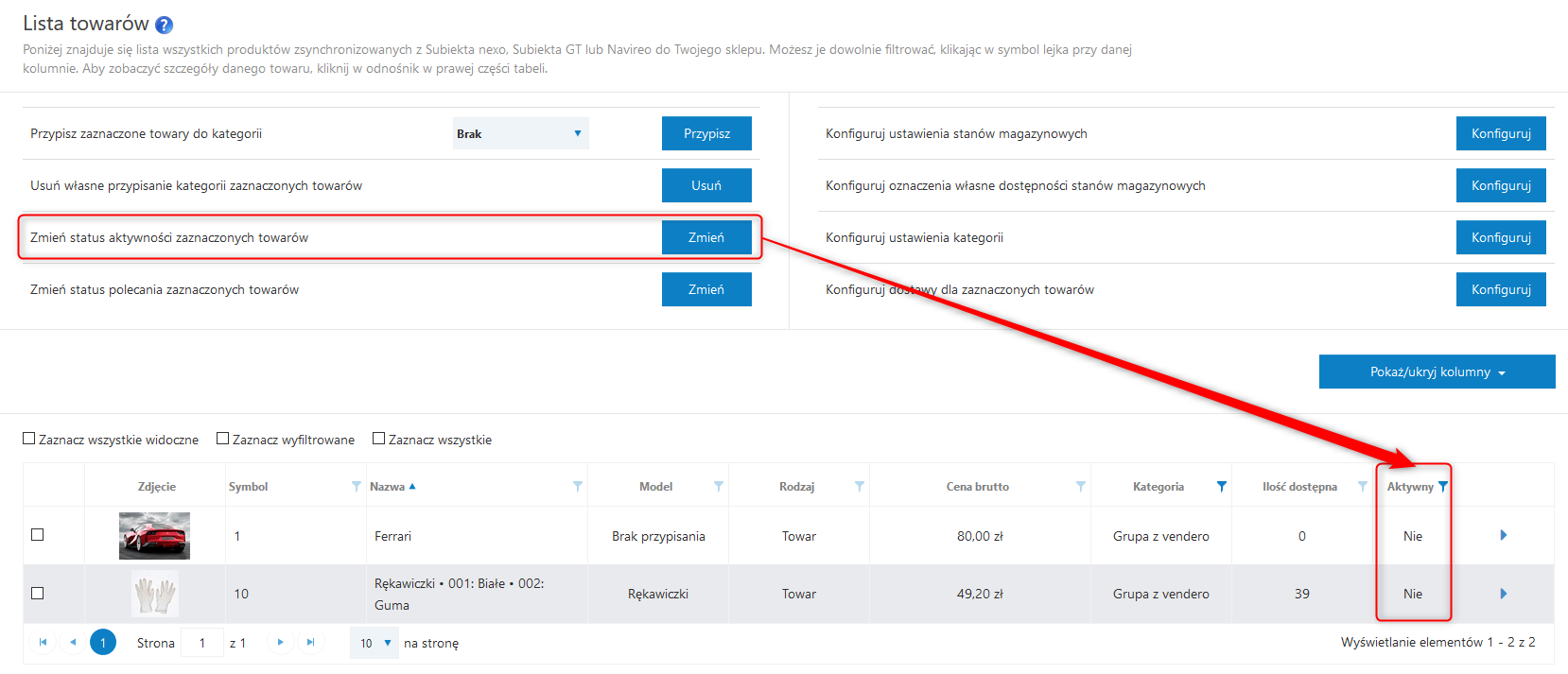This screenshot has width=1568, height=674.
Task: Select the Ferrari name cell
Action: [477, 536]
